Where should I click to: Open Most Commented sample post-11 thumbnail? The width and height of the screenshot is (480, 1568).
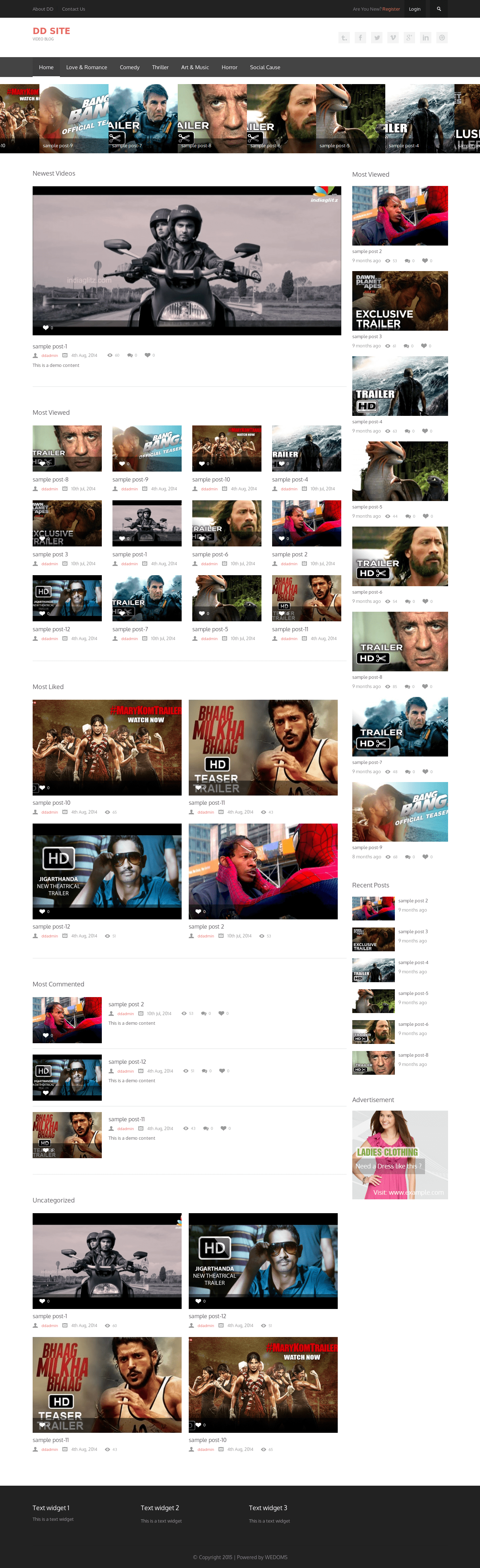point(67,1135)
